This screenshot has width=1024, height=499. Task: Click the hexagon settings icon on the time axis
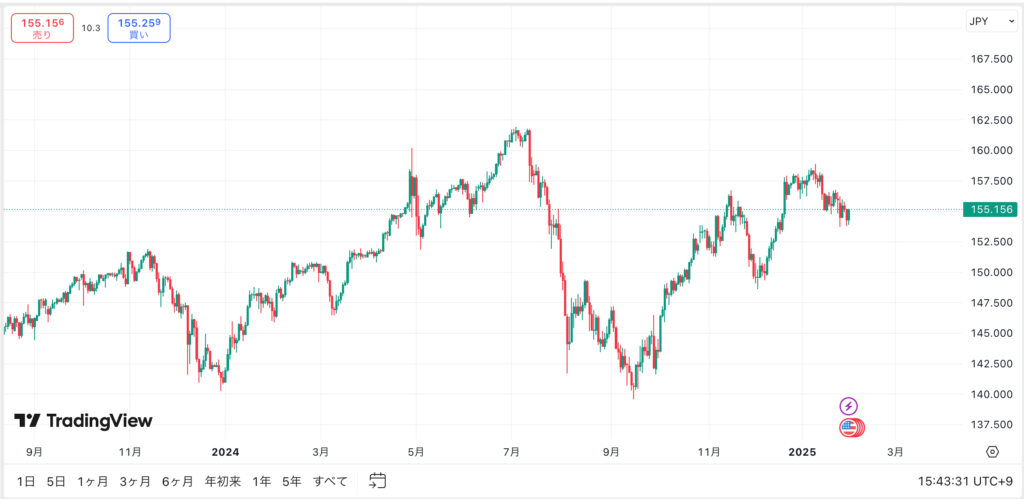tap(992, 451)
